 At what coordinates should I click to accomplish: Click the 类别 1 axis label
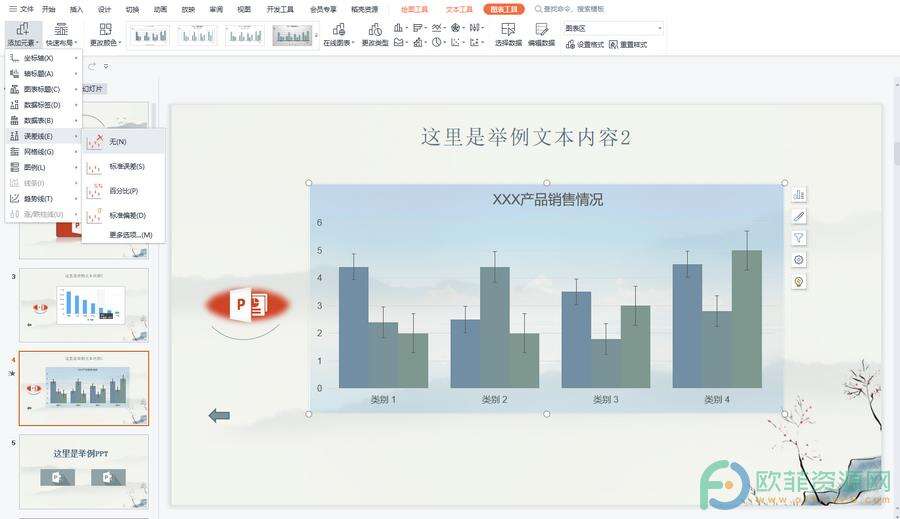click(383, 399)
